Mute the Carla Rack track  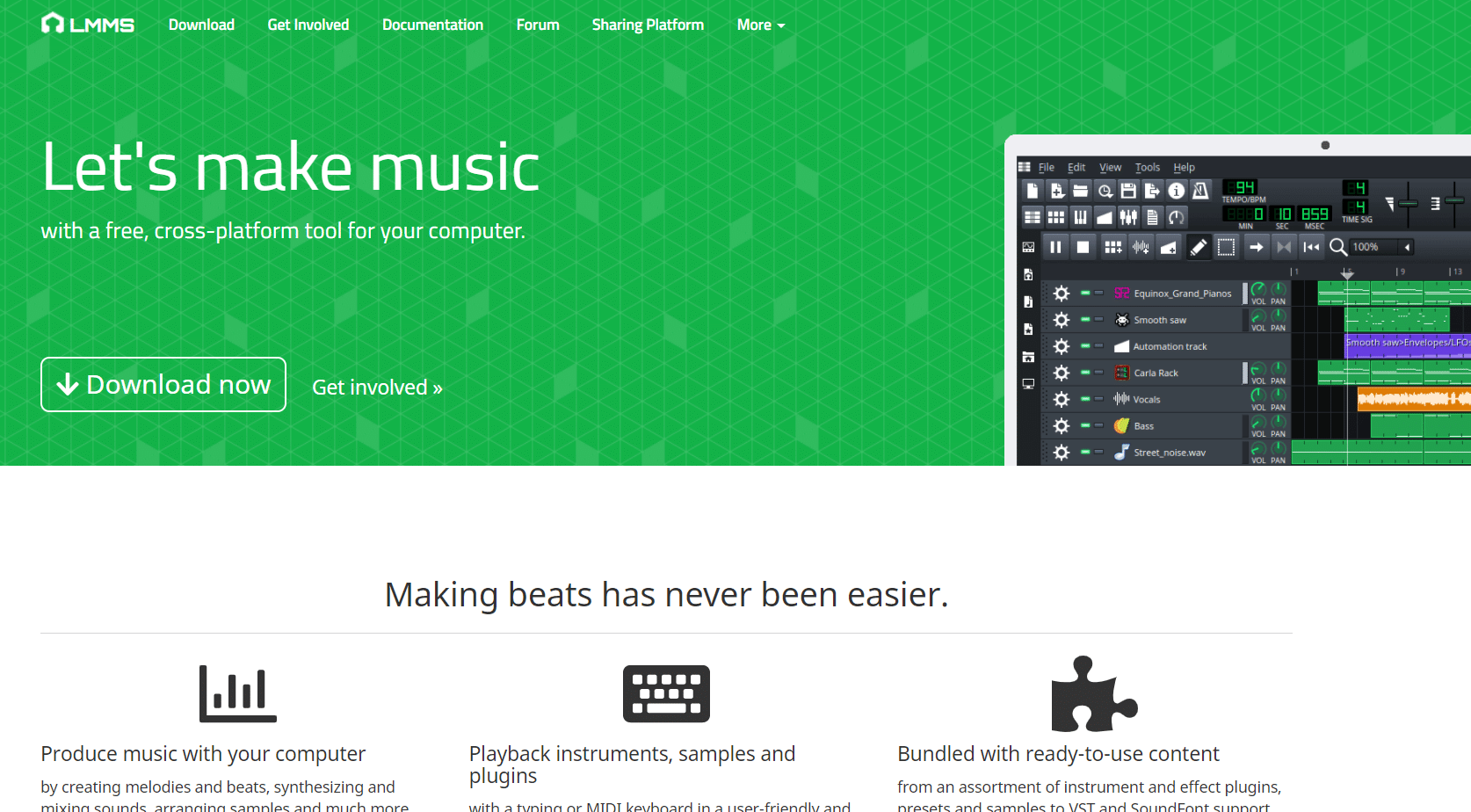(1085, 372)
